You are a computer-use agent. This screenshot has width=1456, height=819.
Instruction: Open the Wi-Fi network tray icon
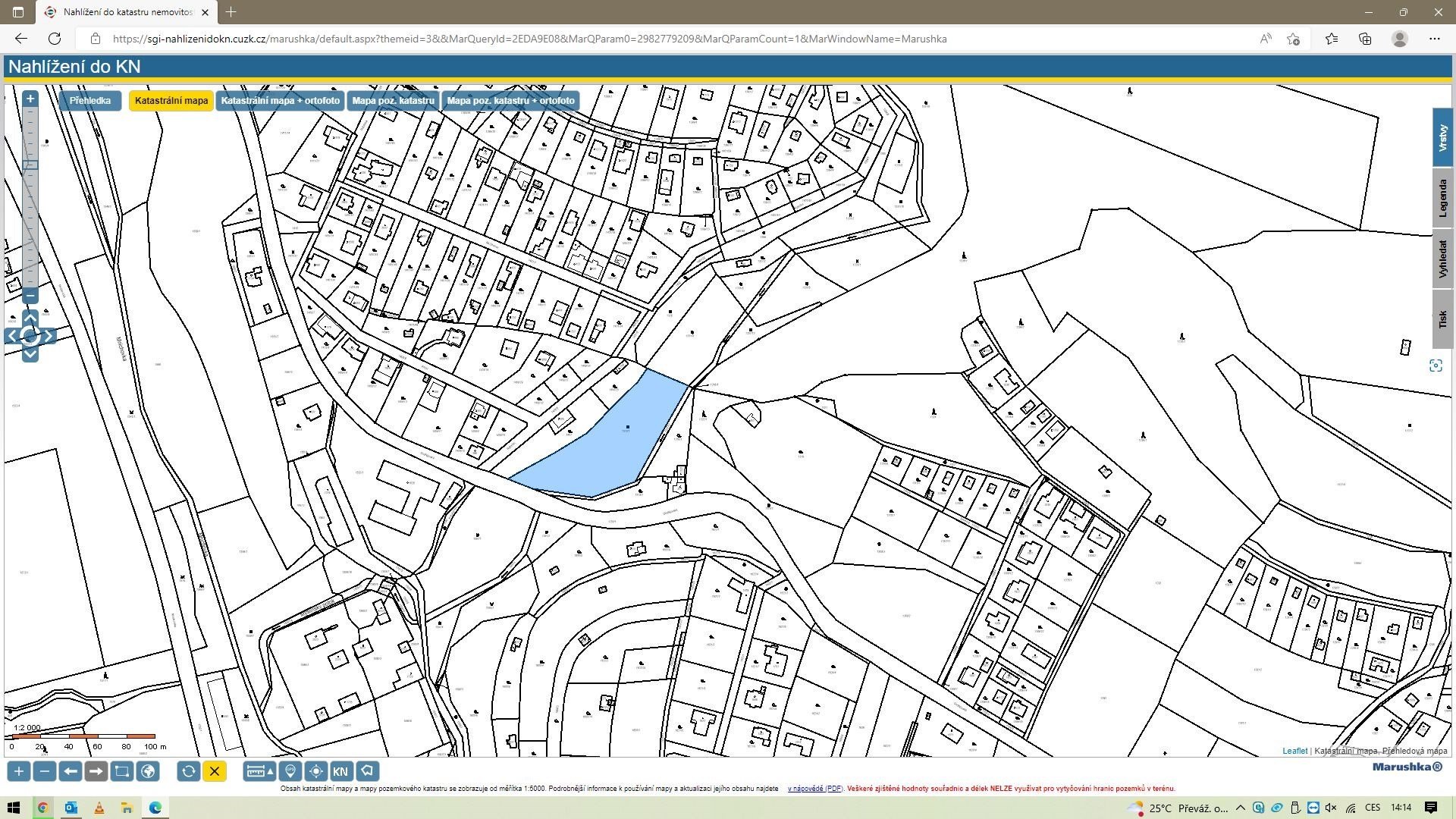[1351, 808]
